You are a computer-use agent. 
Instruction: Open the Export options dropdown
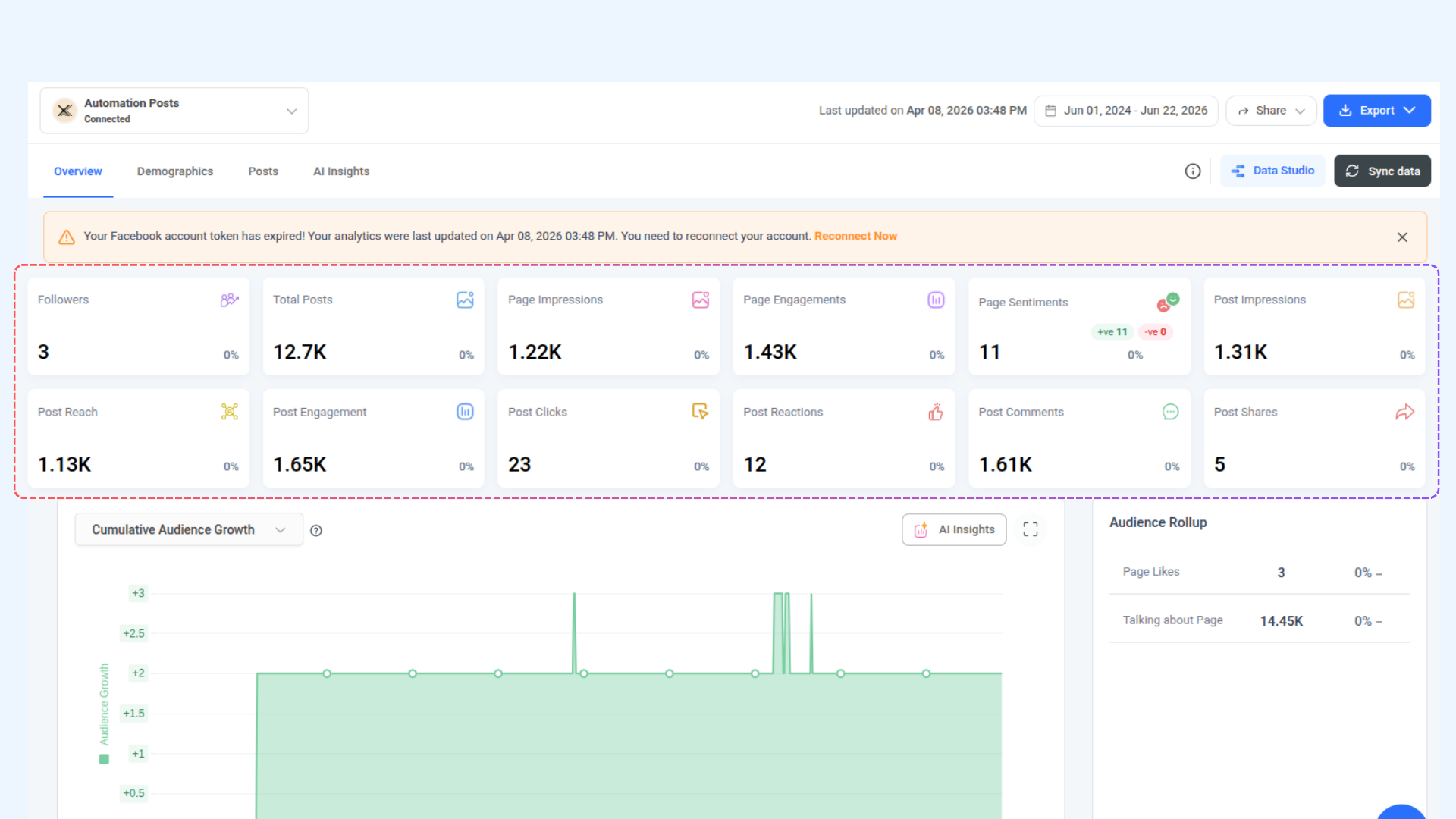pyautogui.click(x=1377, y=111)
